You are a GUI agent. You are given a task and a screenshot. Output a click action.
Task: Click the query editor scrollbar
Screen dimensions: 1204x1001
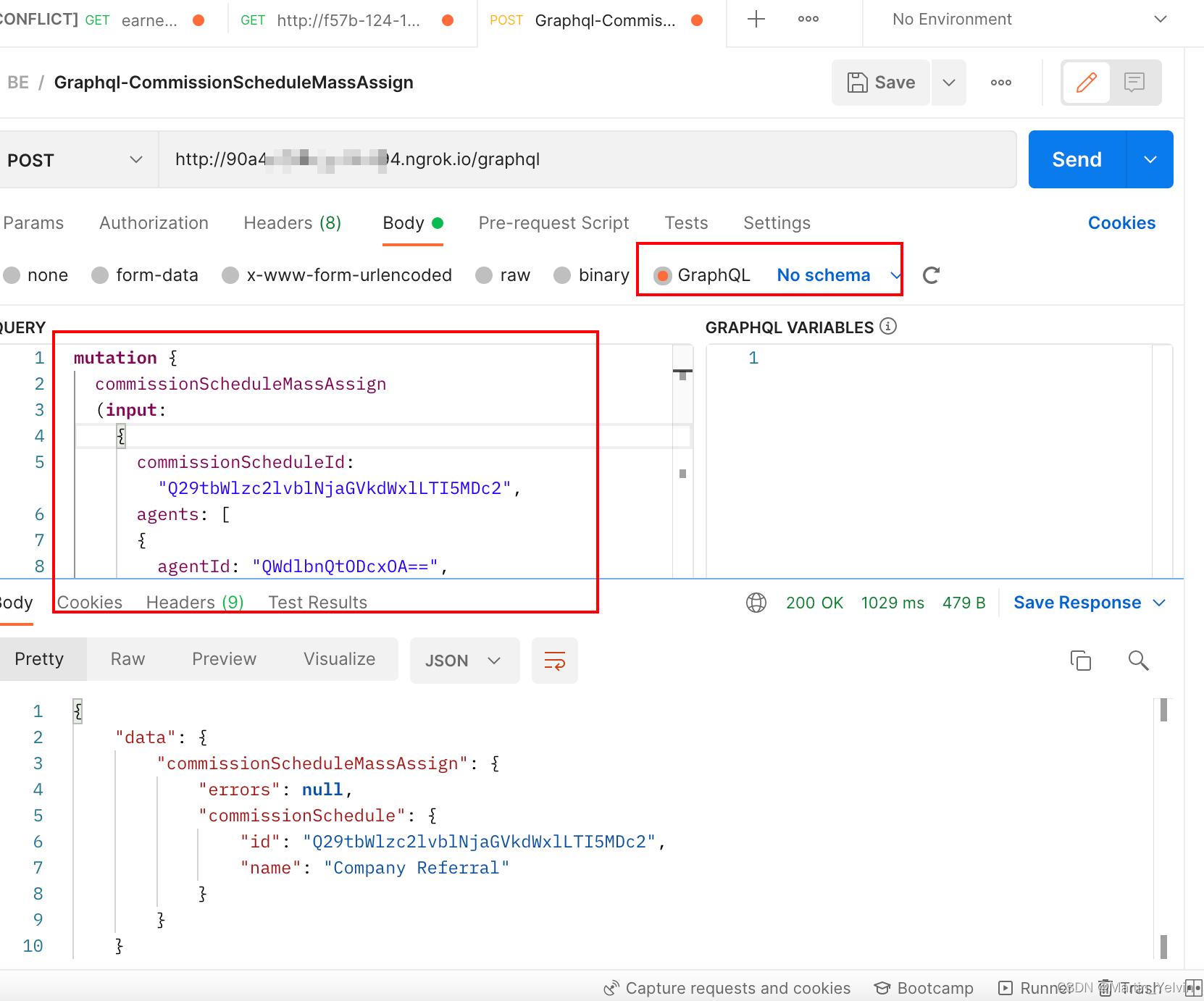pyautogui.click(x=682, y=461)
